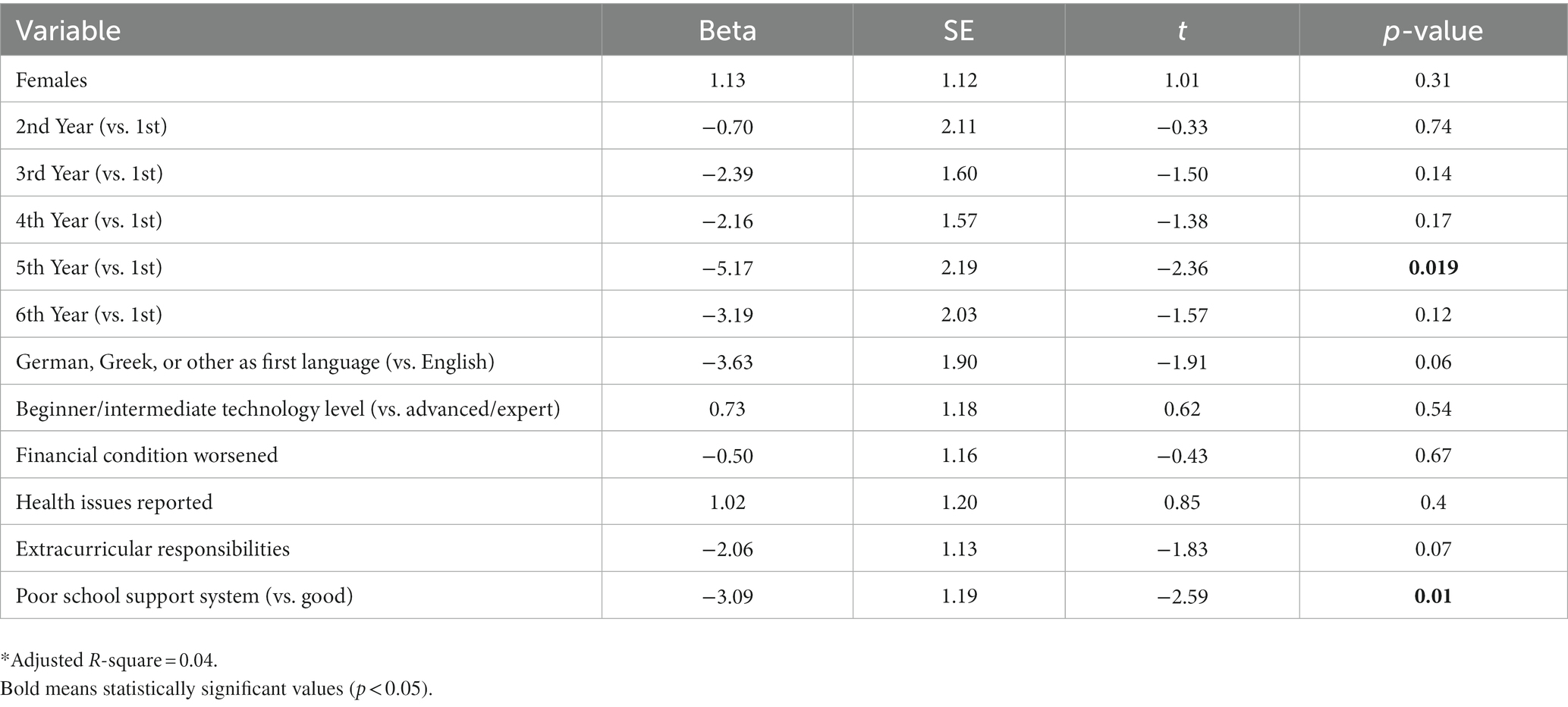The width and height of the screenshot is (1568, 707).
Task: Click the t value −2.59
Action: [x=1182, y=595]
